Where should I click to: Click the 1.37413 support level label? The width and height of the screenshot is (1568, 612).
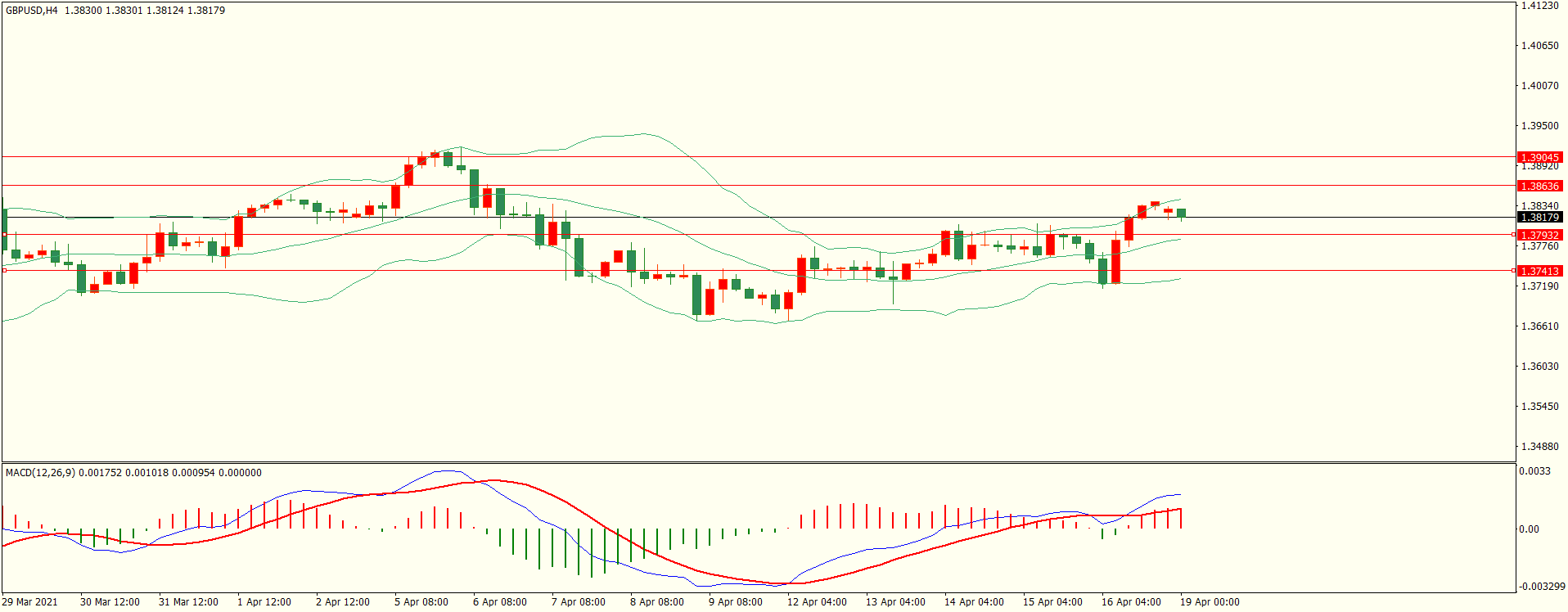1539,271
